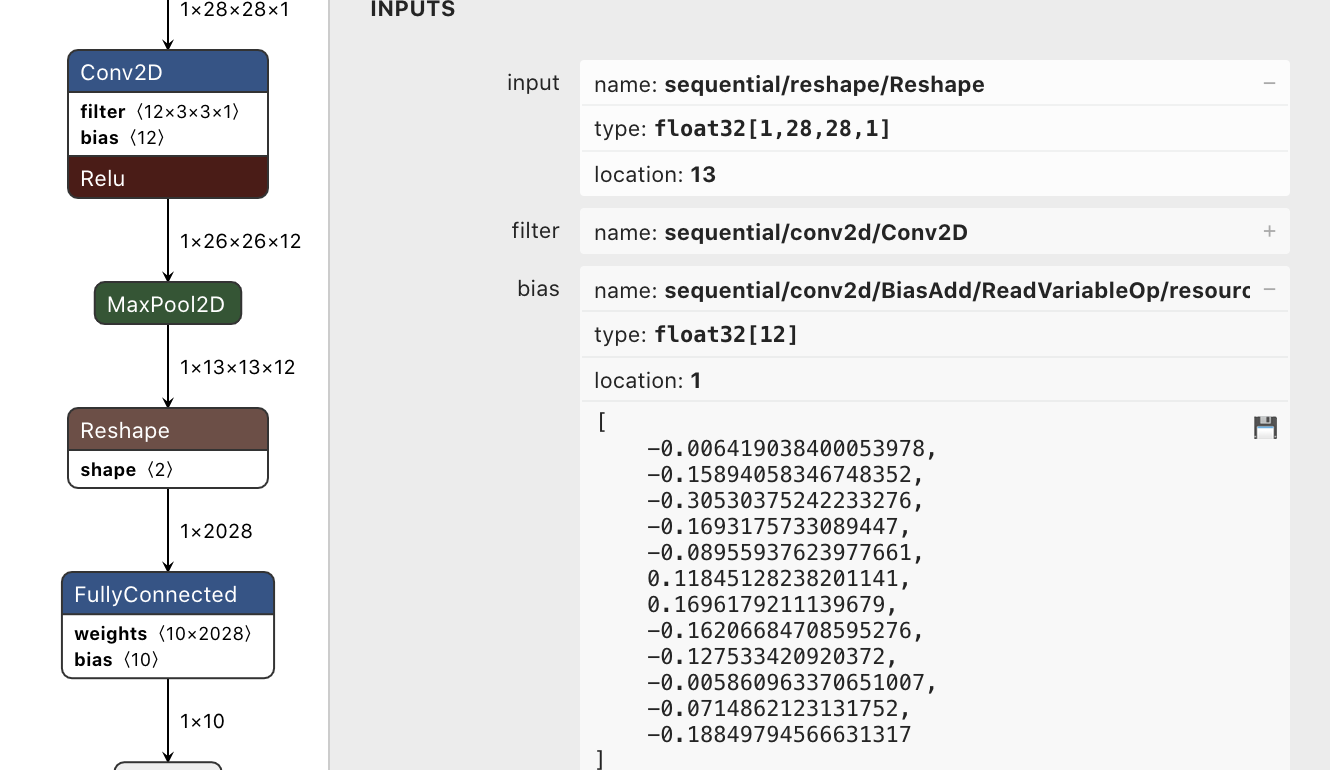
Task: Collapse the bias tensor details
Action: click(x=1269, y=289)
